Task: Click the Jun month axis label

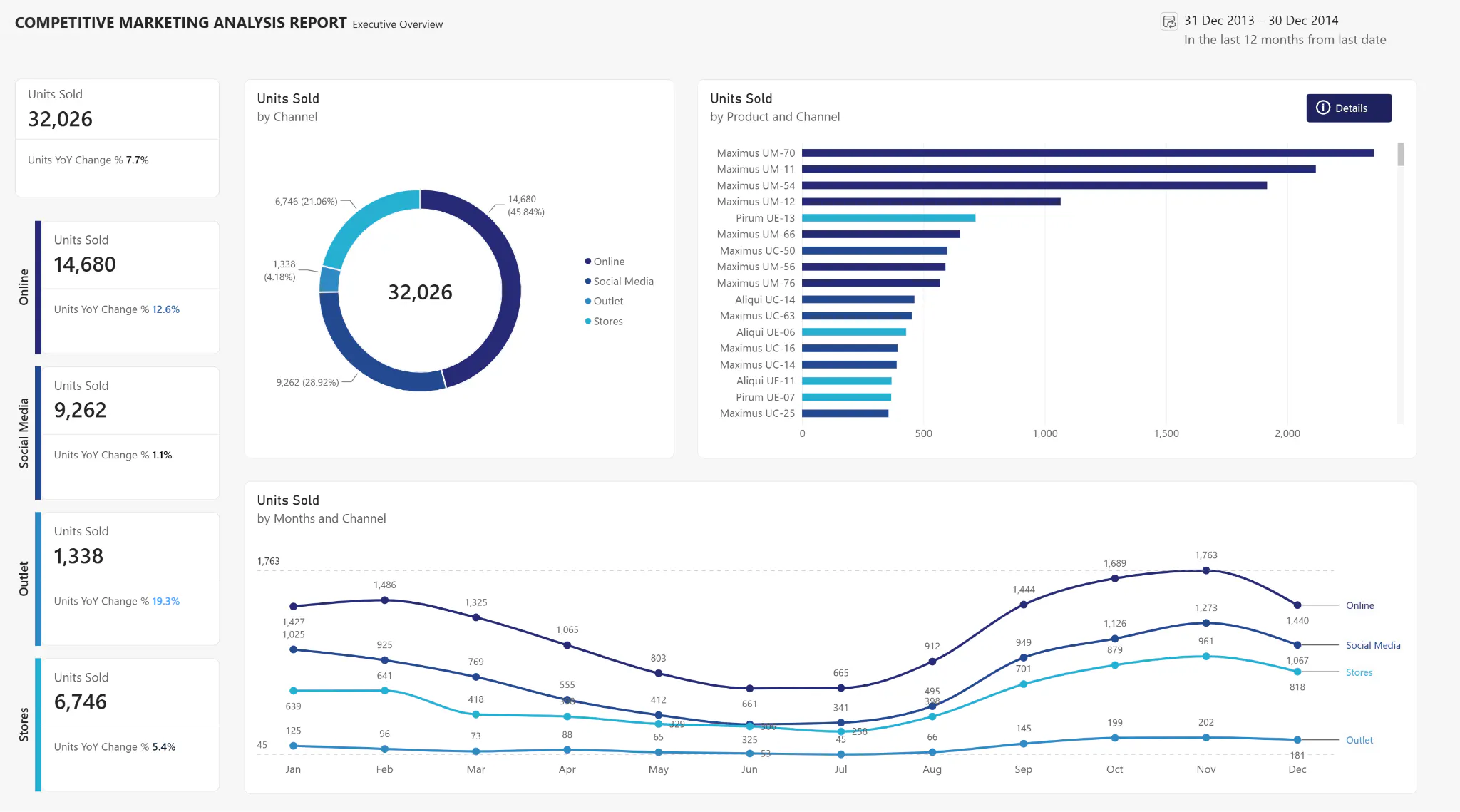Action: point(749,769)
